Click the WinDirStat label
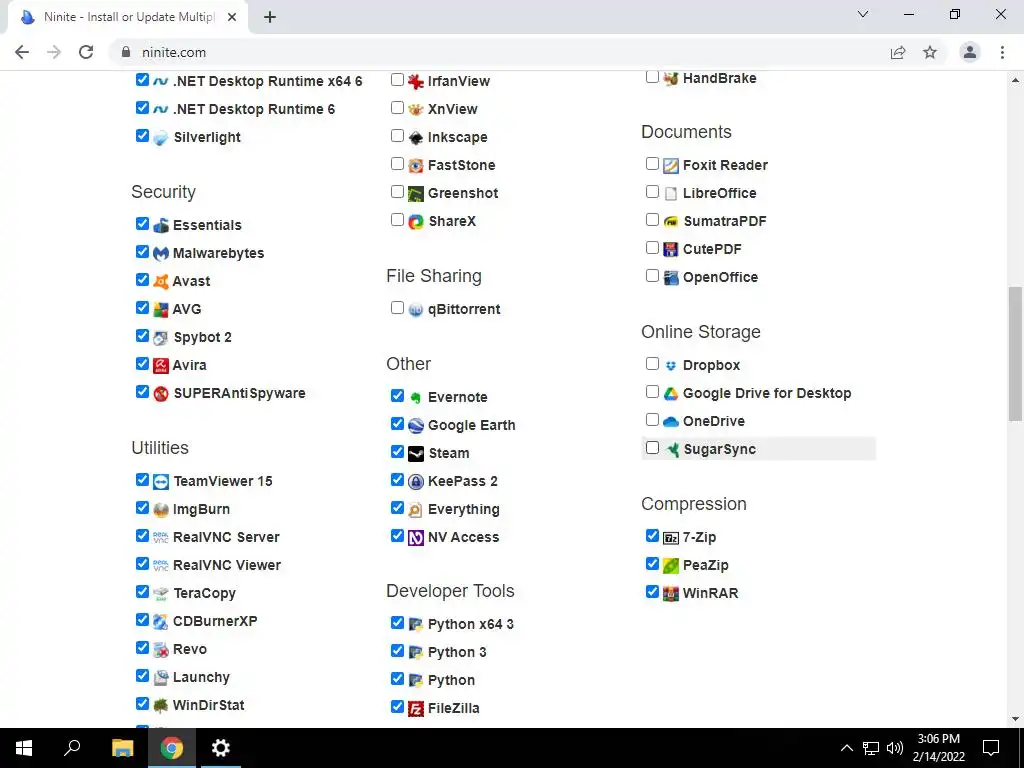 (x=208, y=706)
